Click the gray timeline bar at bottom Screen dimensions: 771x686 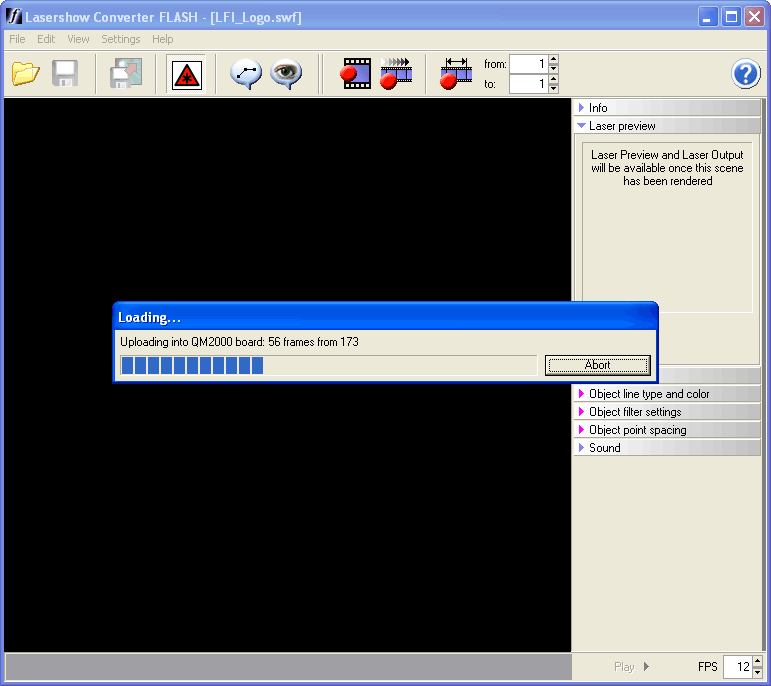(x=288, y=667)
